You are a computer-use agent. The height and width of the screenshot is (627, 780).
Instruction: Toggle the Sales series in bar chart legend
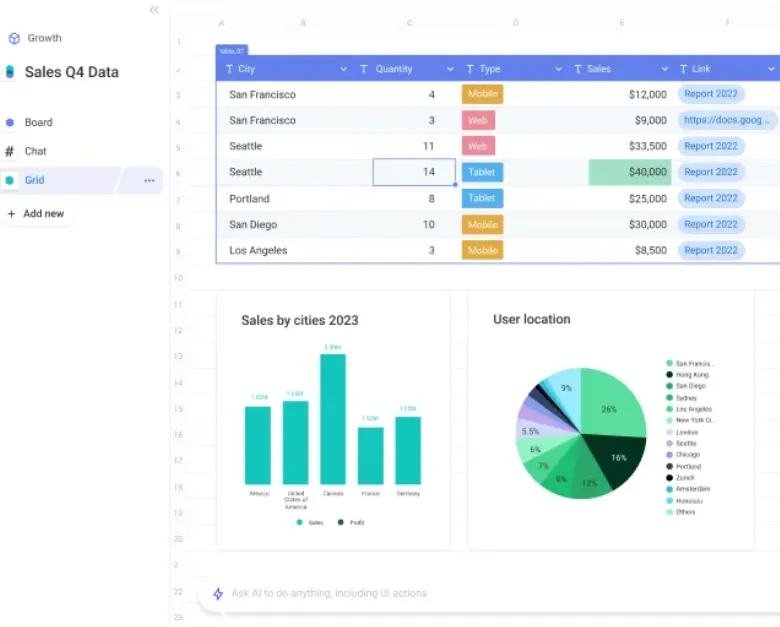click(310, 522)
